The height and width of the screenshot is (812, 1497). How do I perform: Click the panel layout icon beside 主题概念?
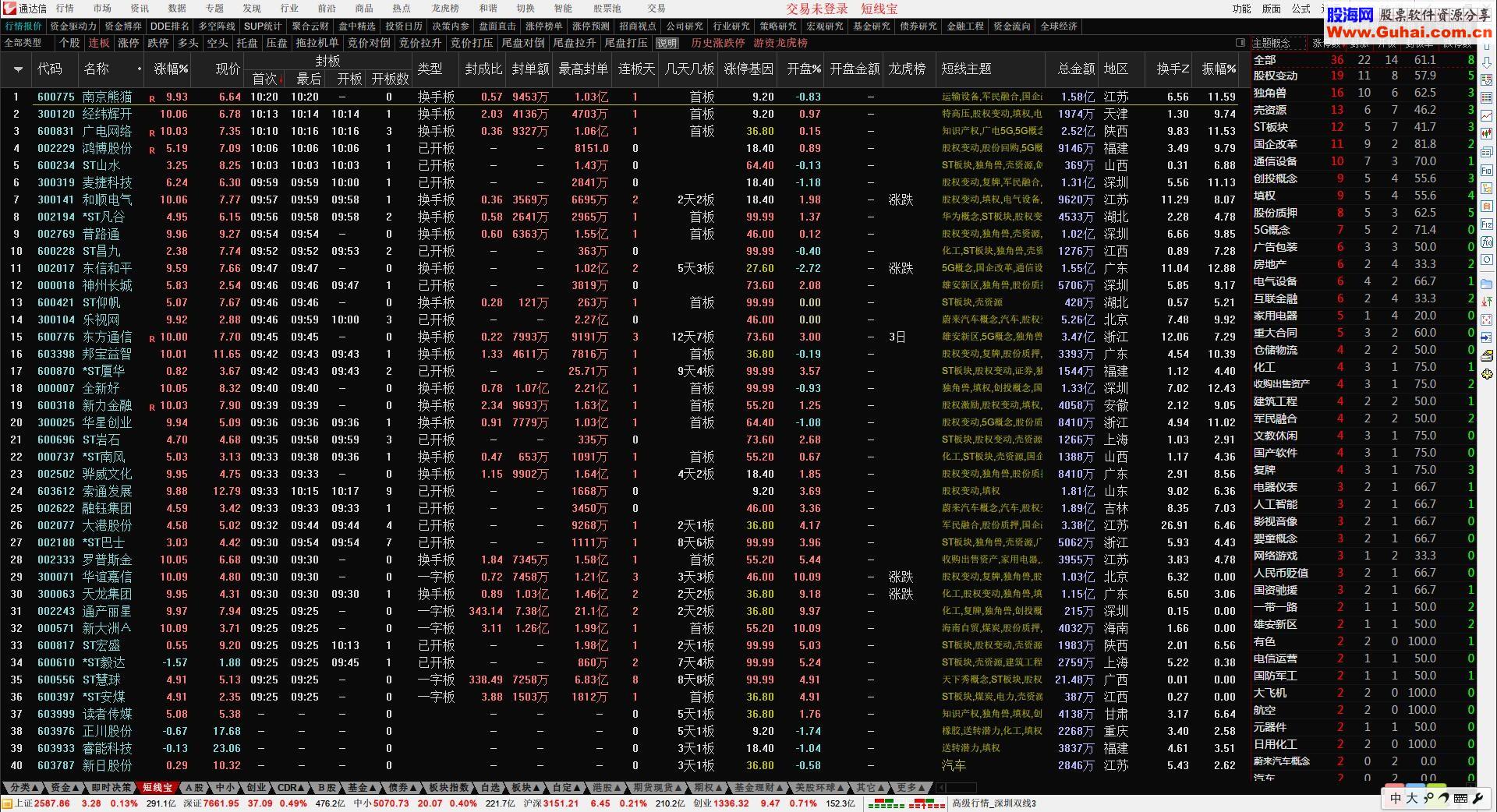(x=1240, y=43)
